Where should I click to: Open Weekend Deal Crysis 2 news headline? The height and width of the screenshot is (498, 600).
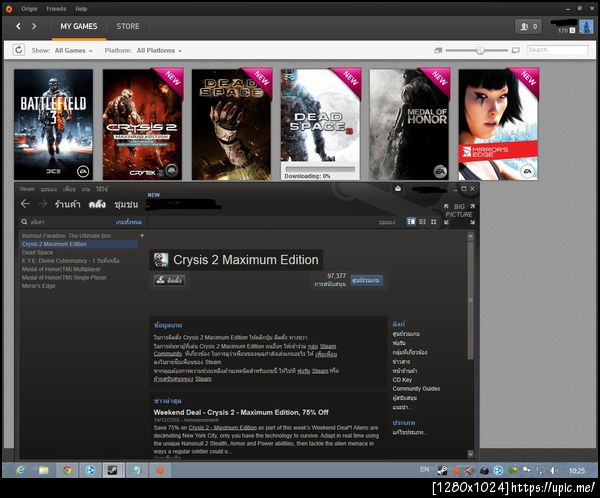(241, 412)
